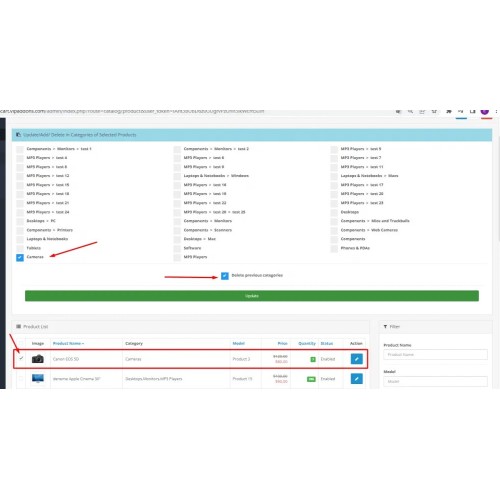Screen dimensions: 500x500
Task: Click into the Model filter input
Action: pos(435,381)
